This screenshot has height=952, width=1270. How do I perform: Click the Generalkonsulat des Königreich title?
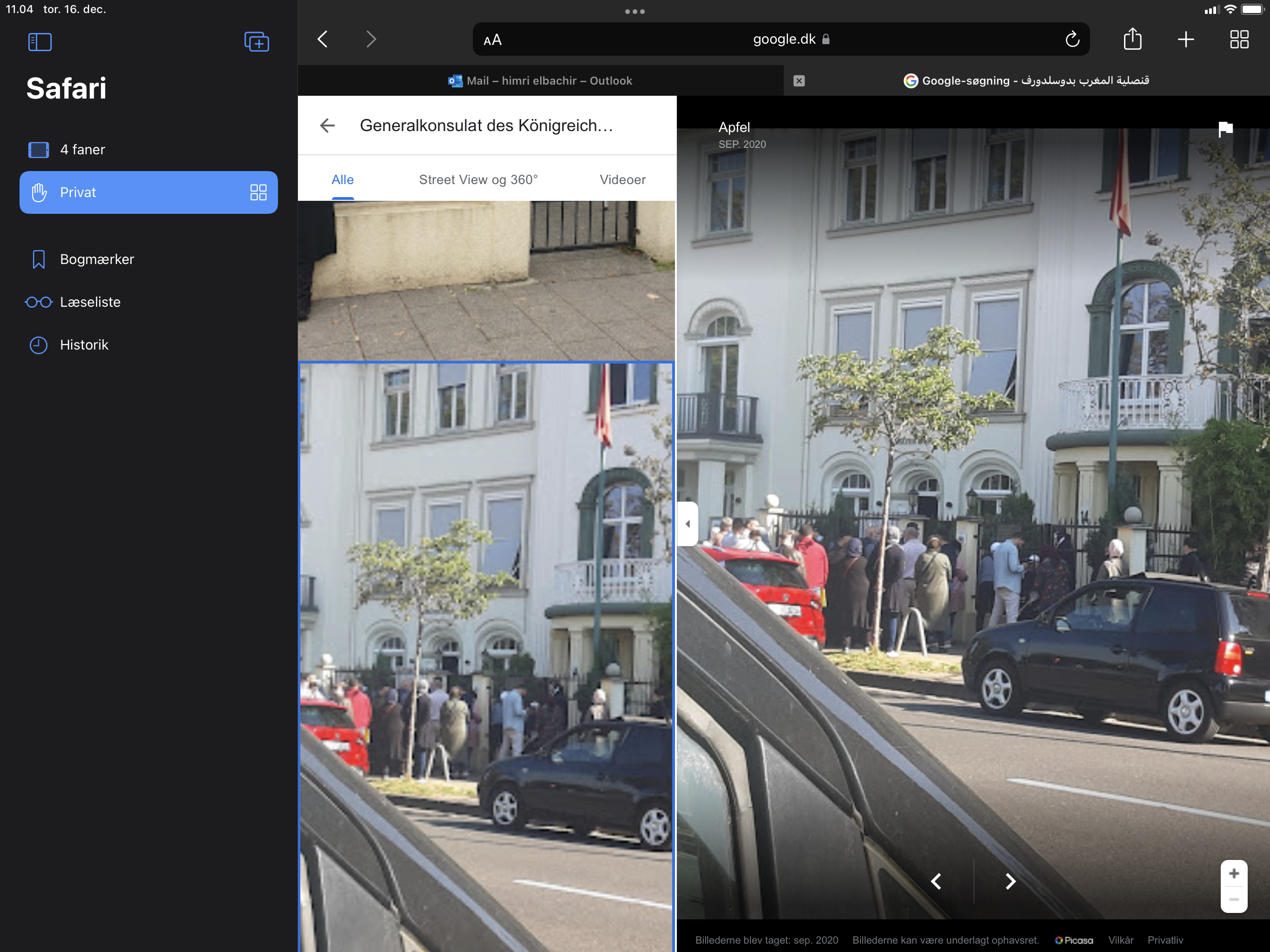pos(486,125)
